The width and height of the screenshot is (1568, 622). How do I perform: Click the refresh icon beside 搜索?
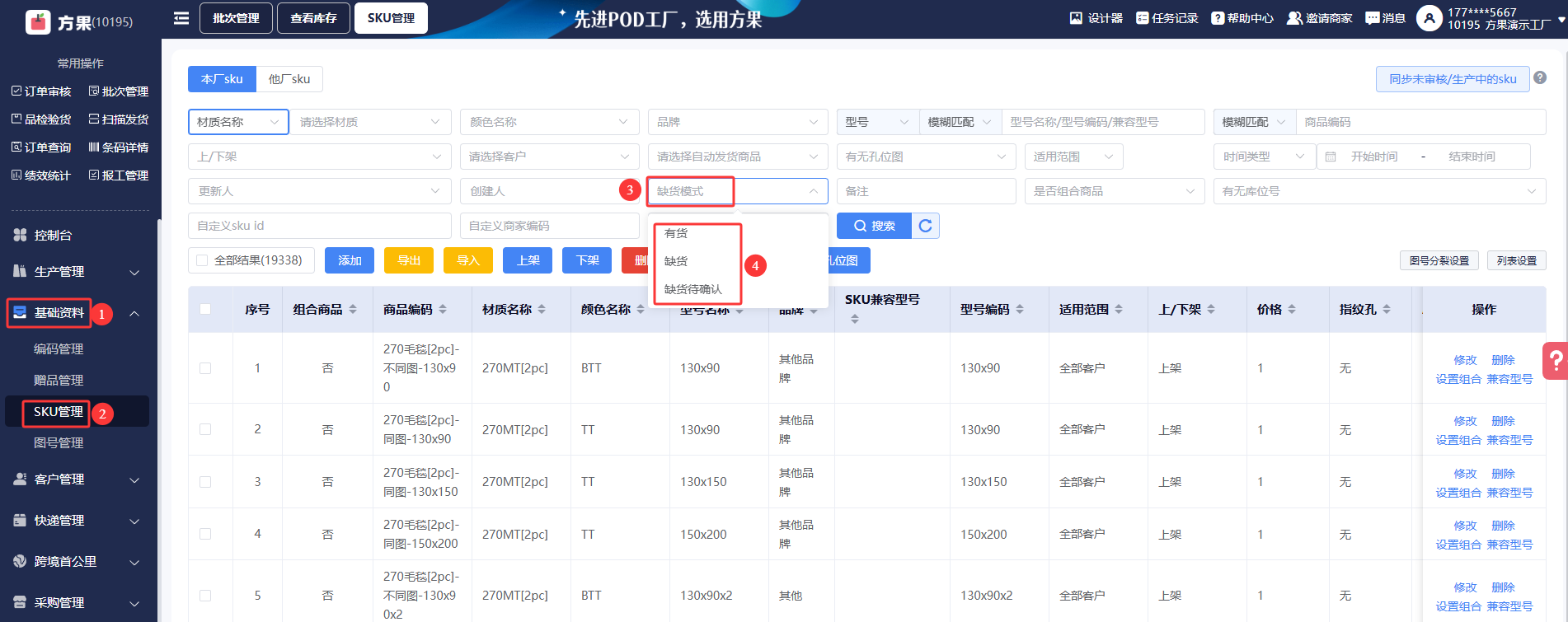(x=926, y=226)
